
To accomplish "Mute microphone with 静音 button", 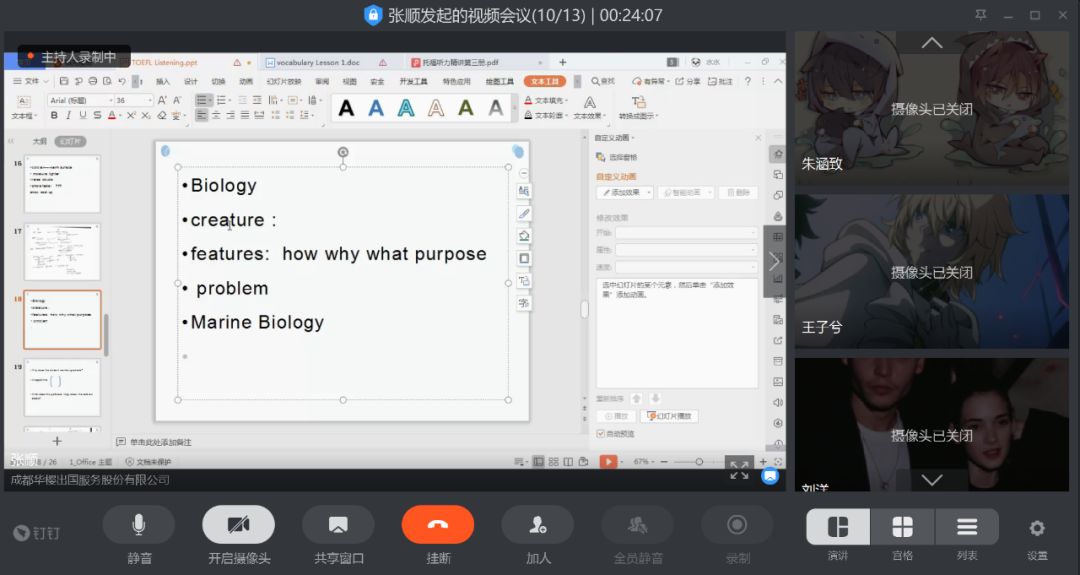I will 138,525.
